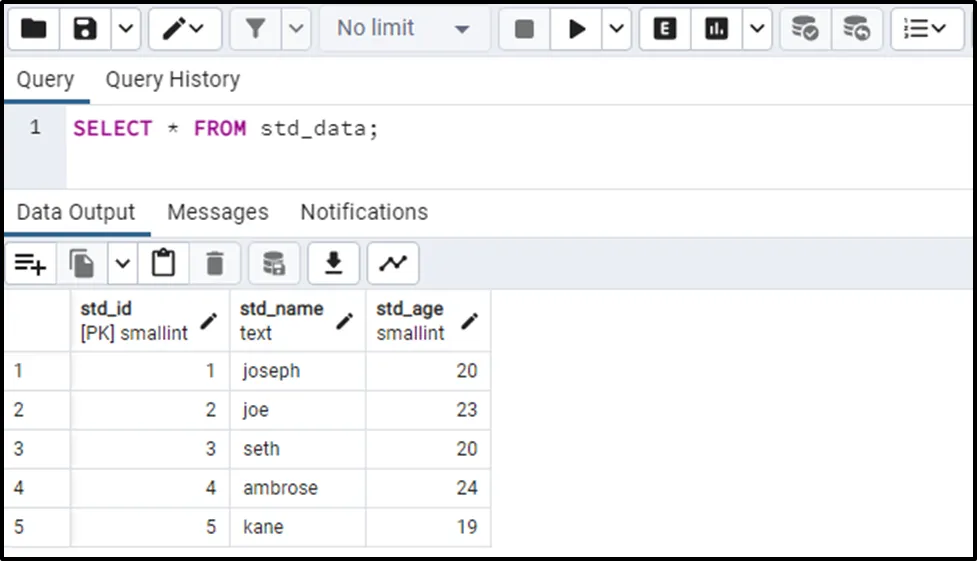Click the Paste clipboard icon
The width and height of the screenshot is (977, 561).
163,264
